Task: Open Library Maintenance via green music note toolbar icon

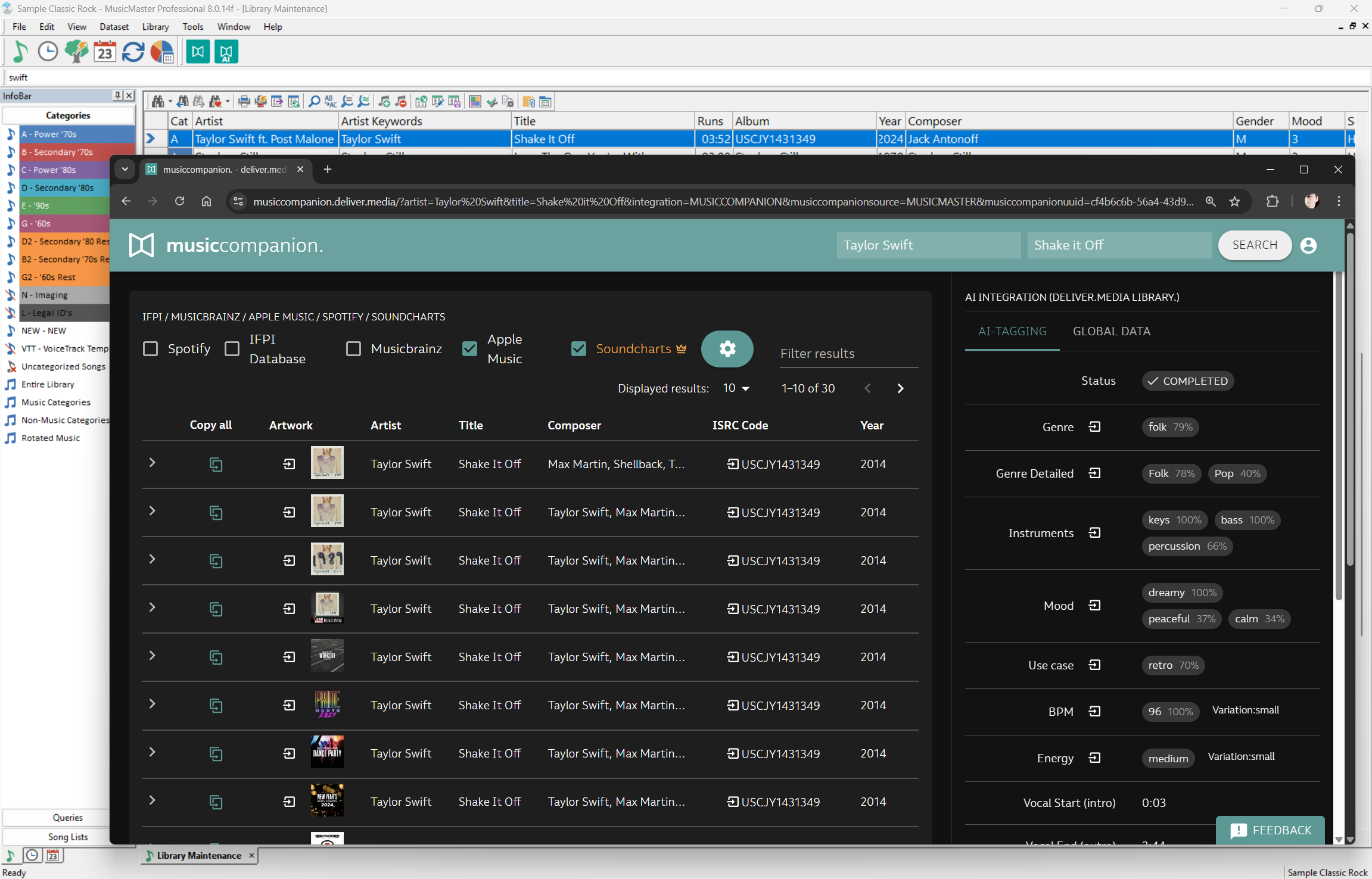Action: coord(20,52)
